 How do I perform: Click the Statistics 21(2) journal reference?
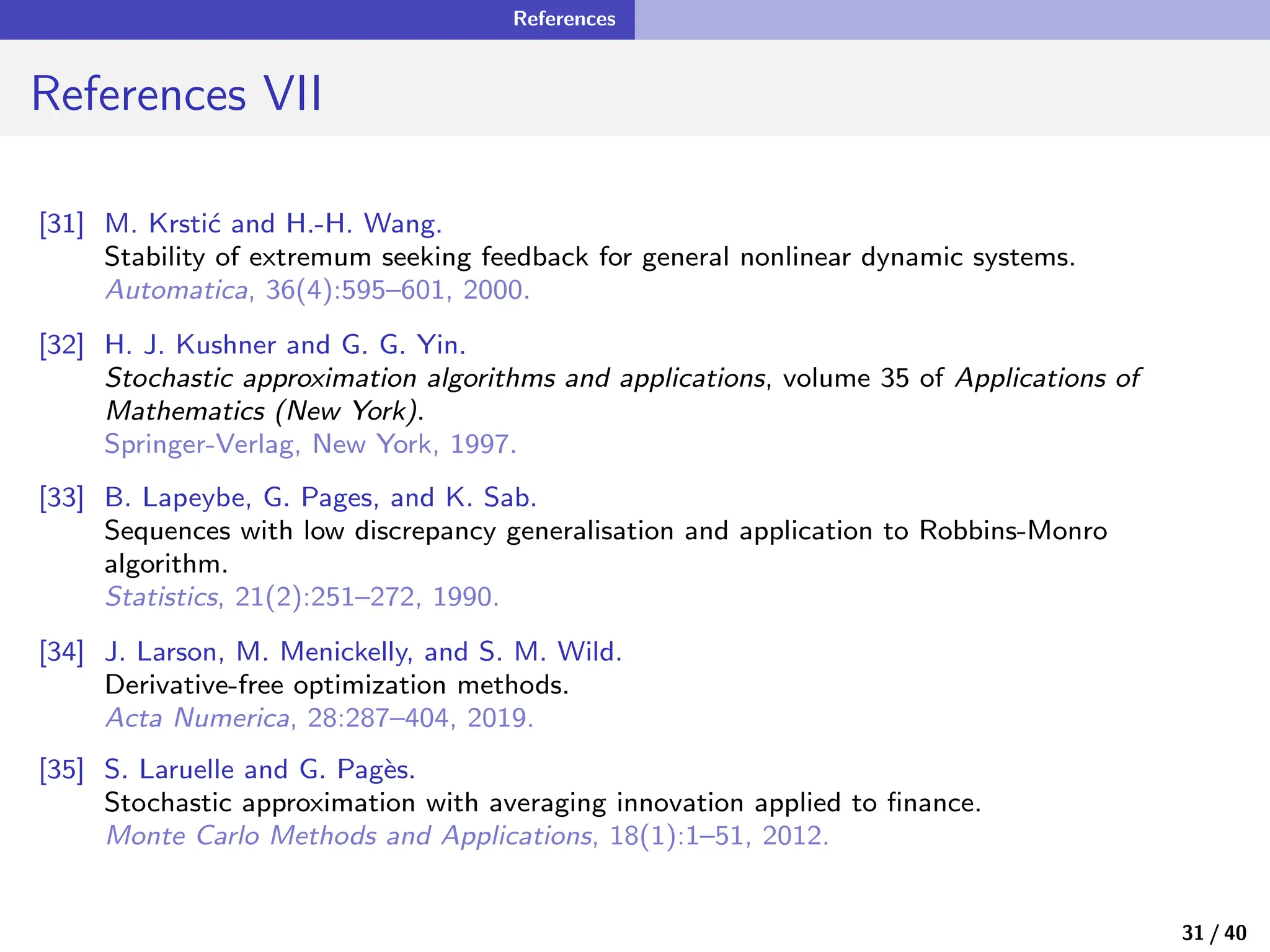pos(302,597)
